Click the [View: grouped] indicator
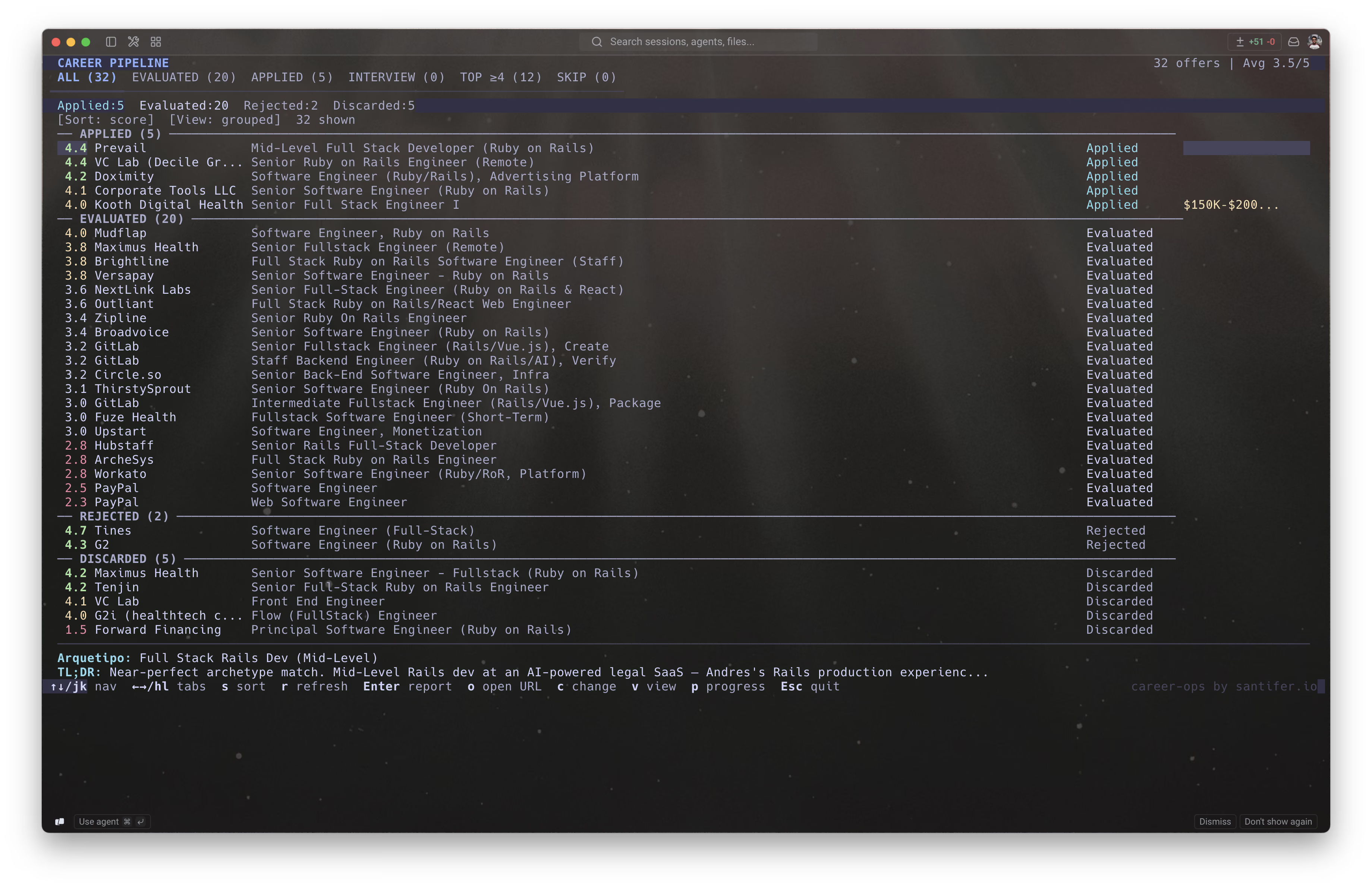The width and height of the screenshot is (1372, 888). click(225, 120)
